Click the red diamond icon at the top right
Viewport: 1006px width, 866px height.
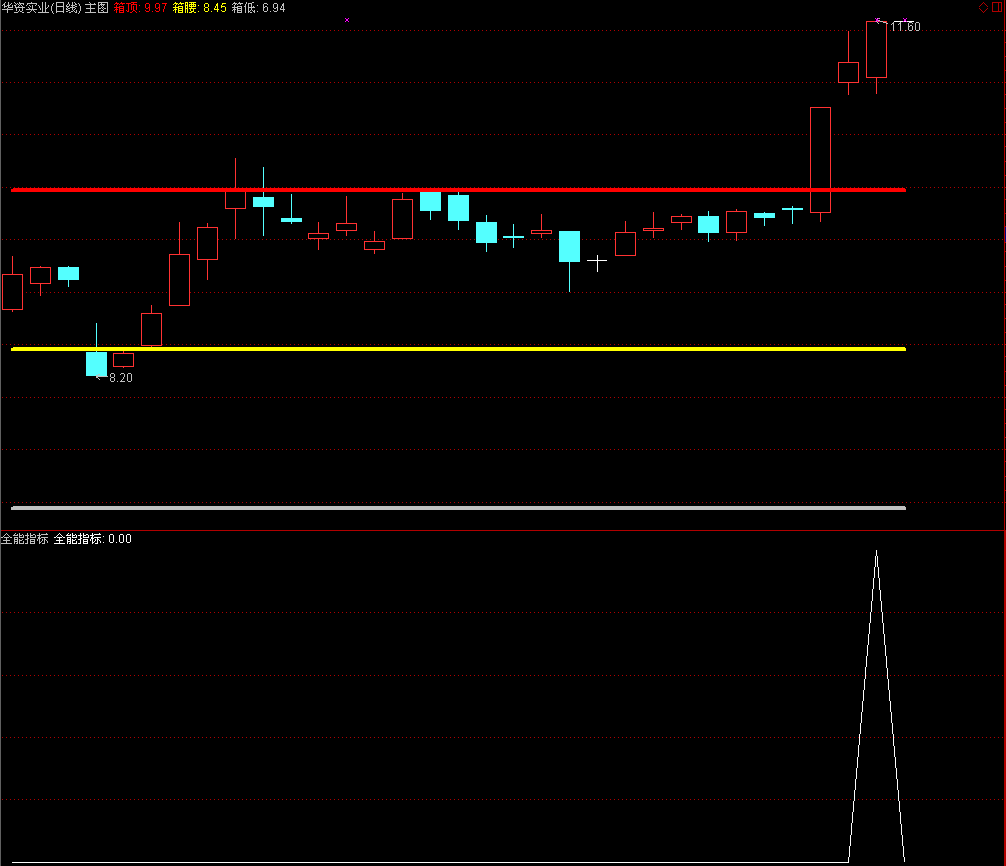(983, 8)
